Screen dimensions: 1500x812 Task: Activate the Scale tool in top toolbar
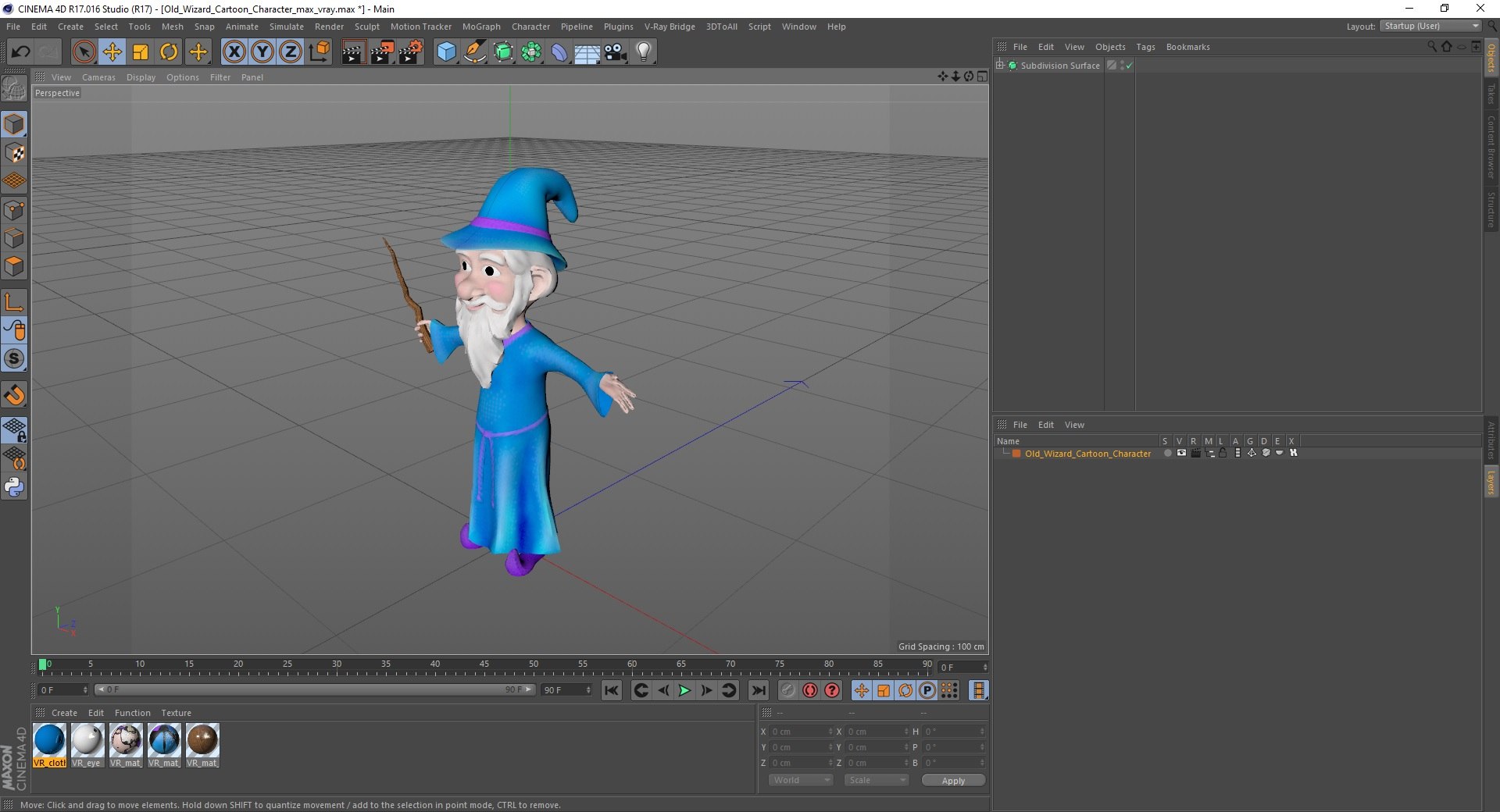(141, 52)
